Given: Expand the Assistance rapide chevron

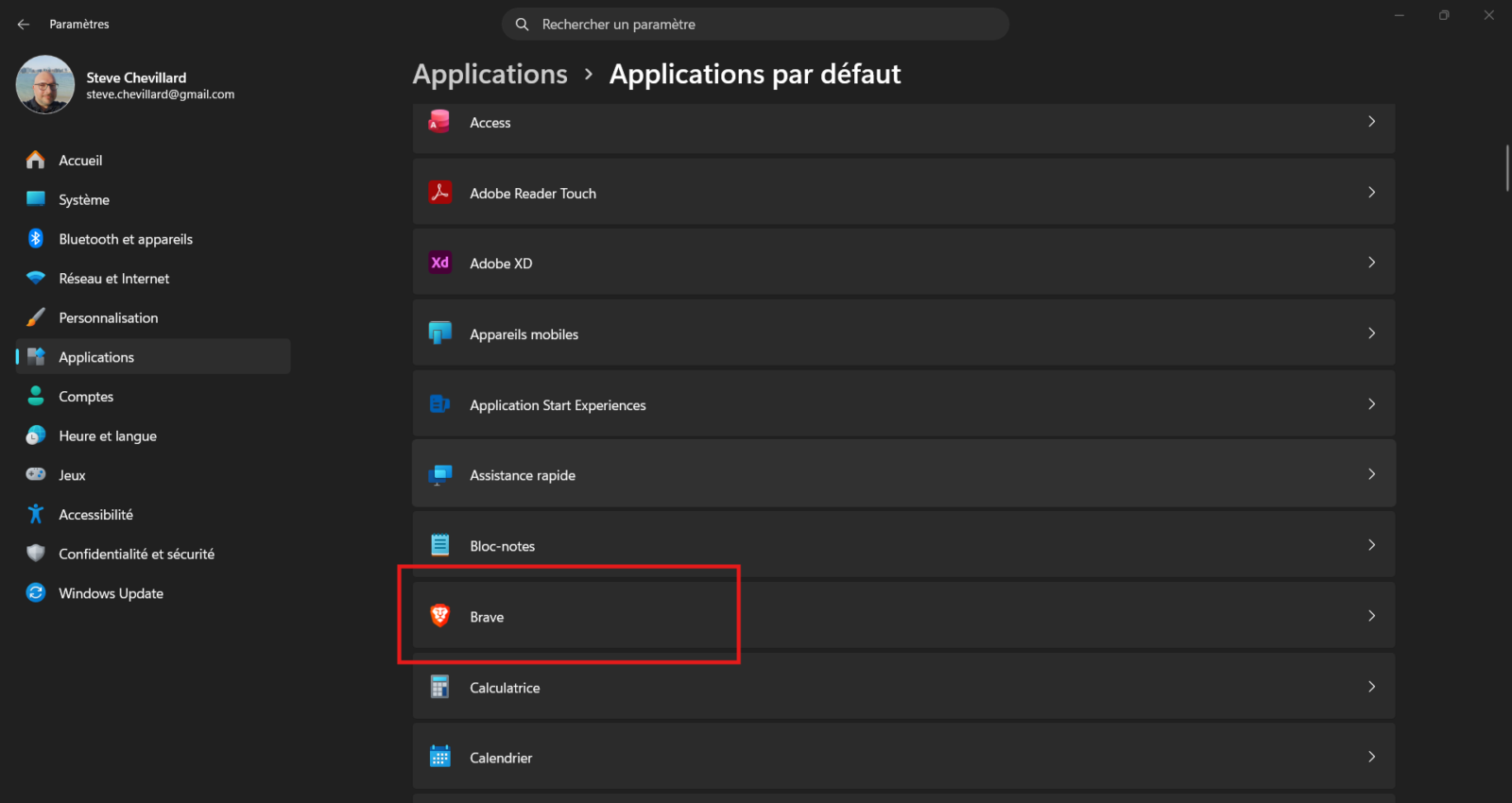Looking at the screenshot, I should 1371,473.
